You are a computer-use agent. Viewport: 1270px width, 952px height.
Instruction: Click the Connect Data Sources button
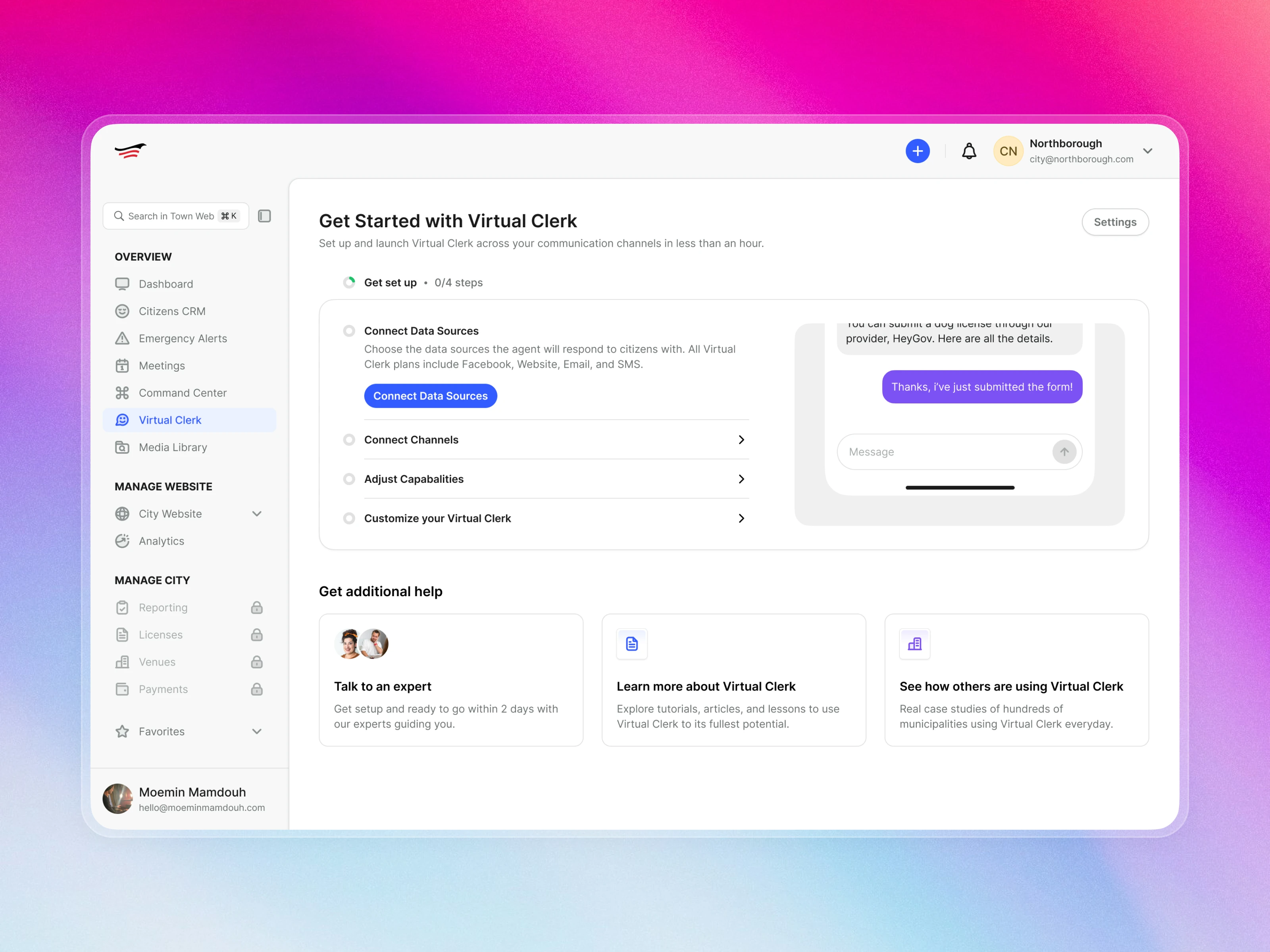point(430,396)
